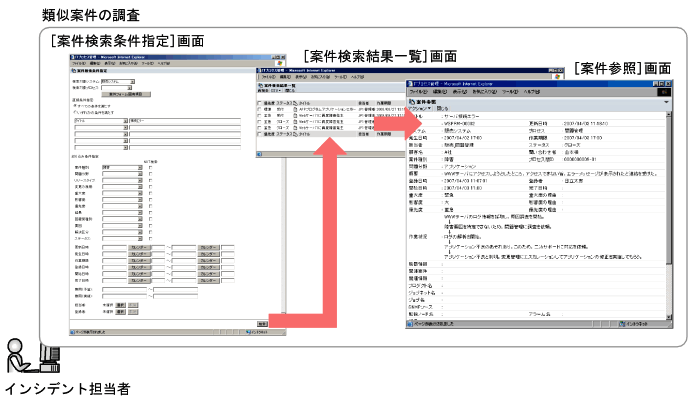
Task: Open the 問題分野 dropdown
Action: tap(123, 174)
